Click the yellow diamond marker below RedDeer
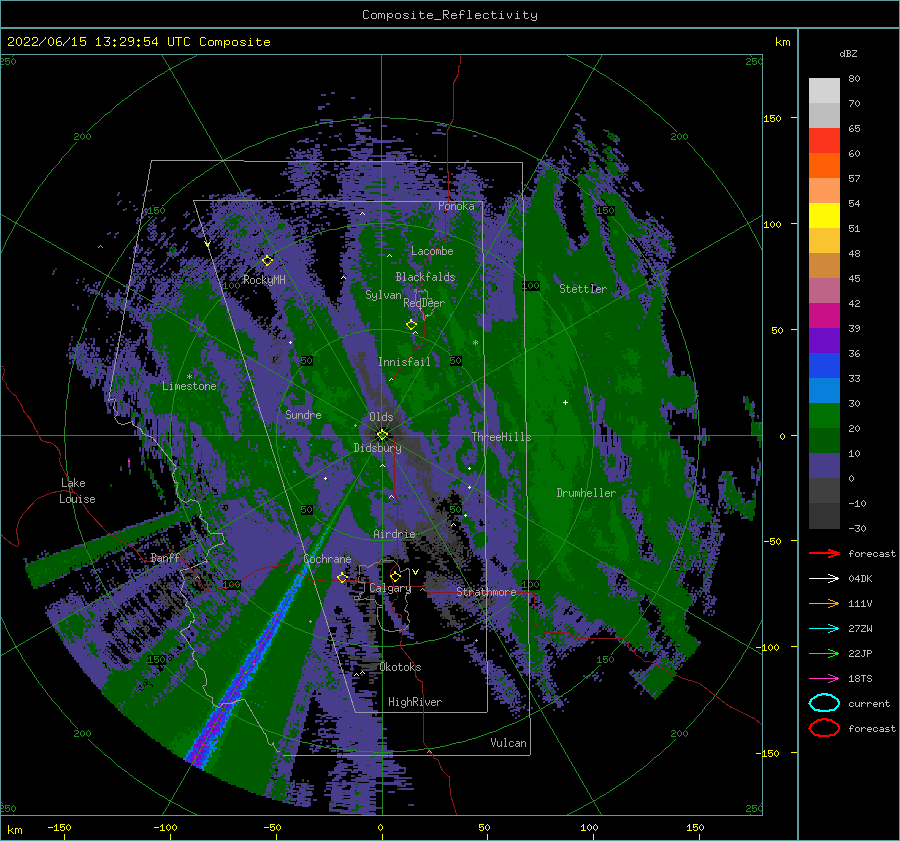This screenshot has height=841, width=900. [412, 325]
